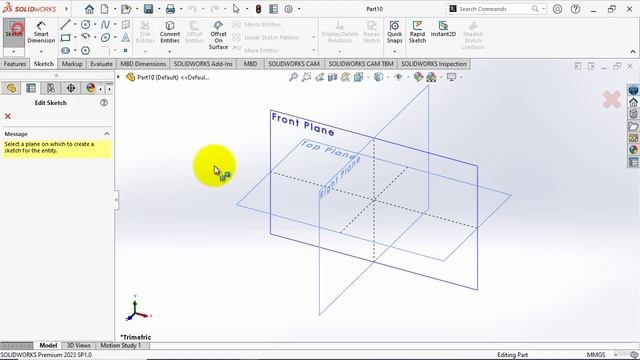
Task: Switch to the Features ribbon tab
Action: [15, 64]
